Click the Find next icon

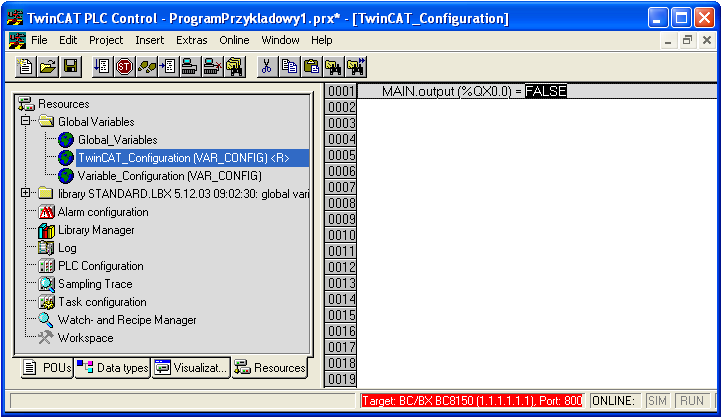(x=356, y=67)
